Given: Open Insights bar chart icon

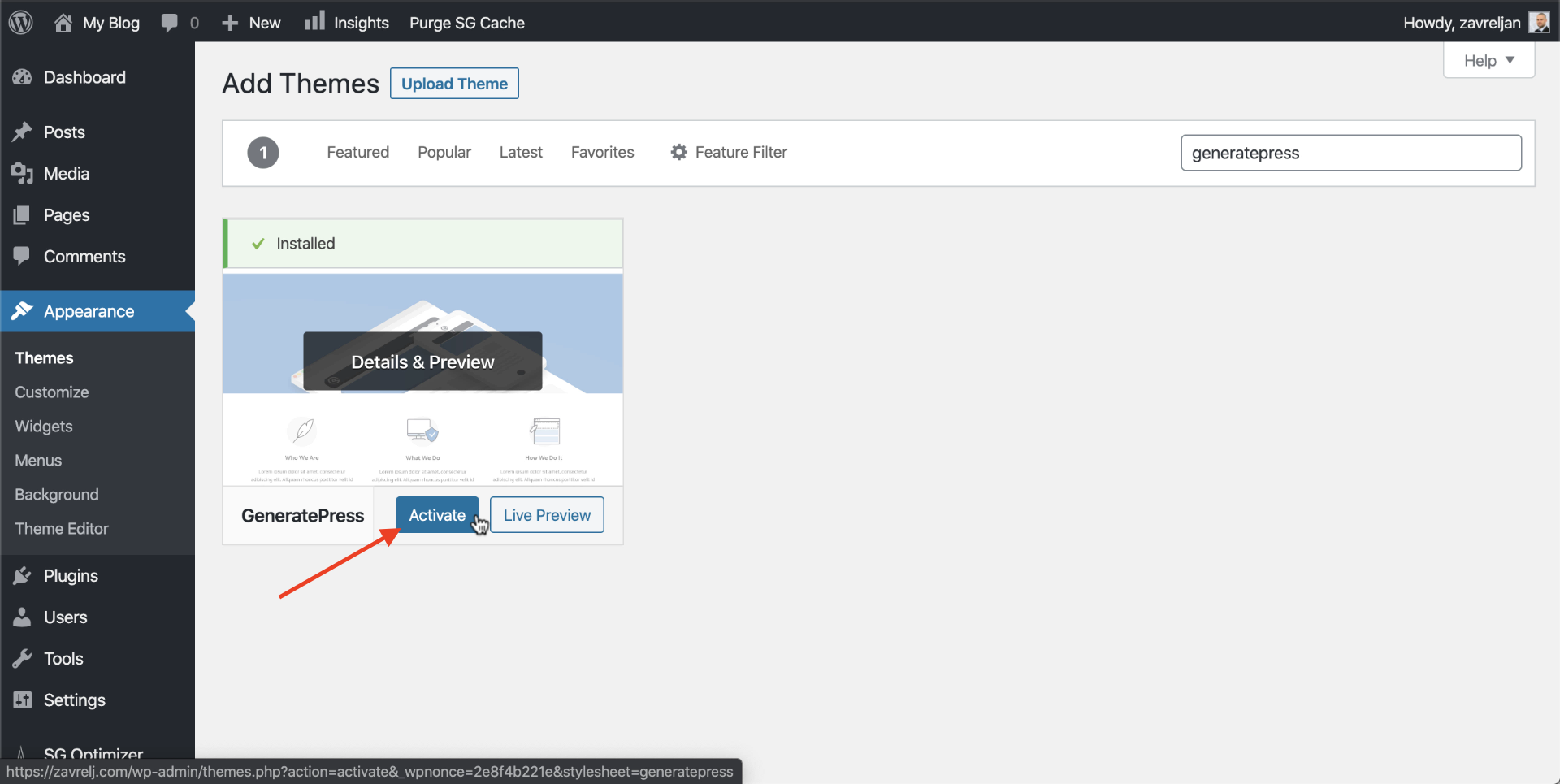Looking at the screenshot, I should pos(314,21).
